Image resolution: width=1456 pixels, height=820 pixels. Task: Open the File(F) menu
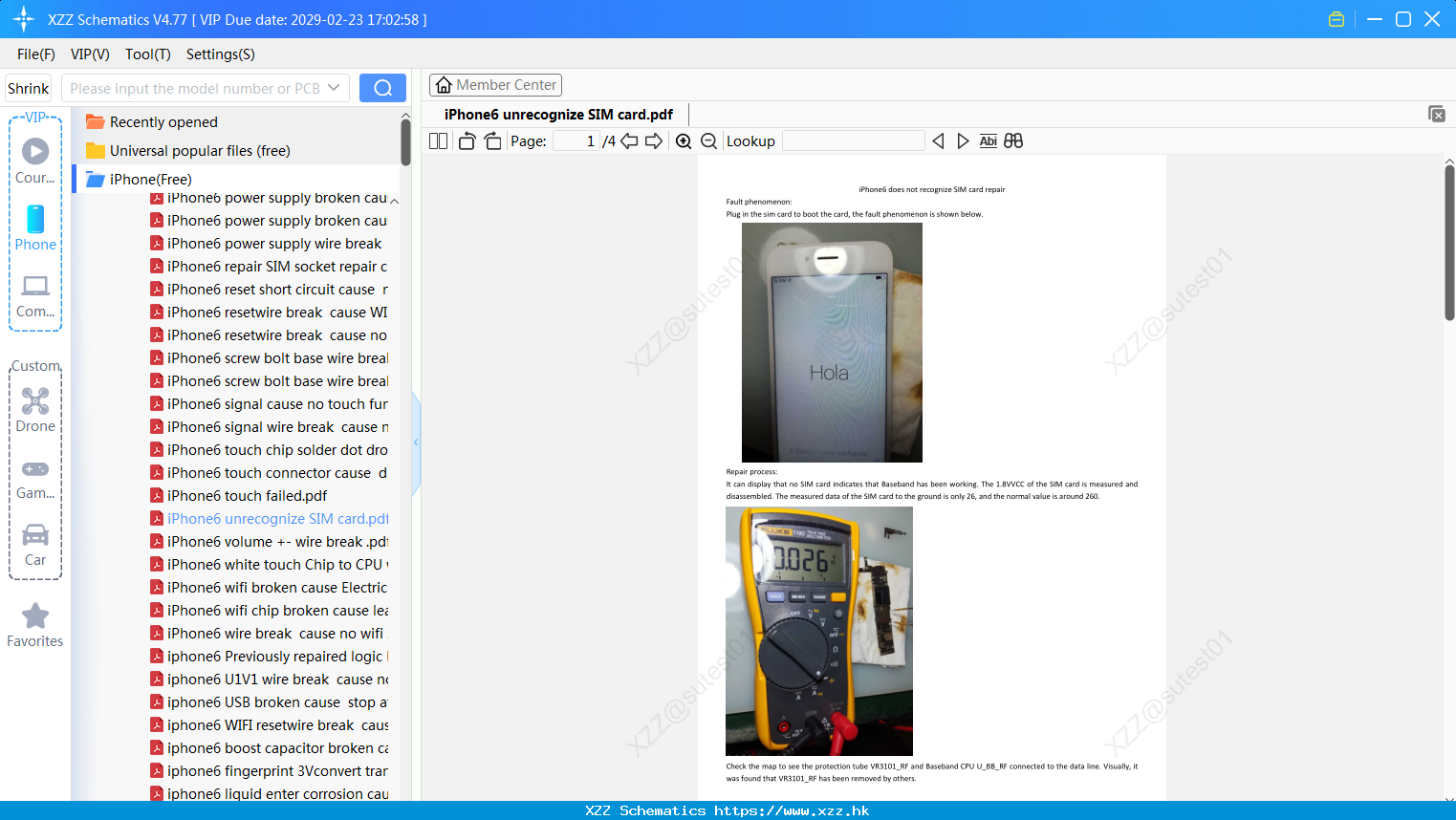coord(36,54)
